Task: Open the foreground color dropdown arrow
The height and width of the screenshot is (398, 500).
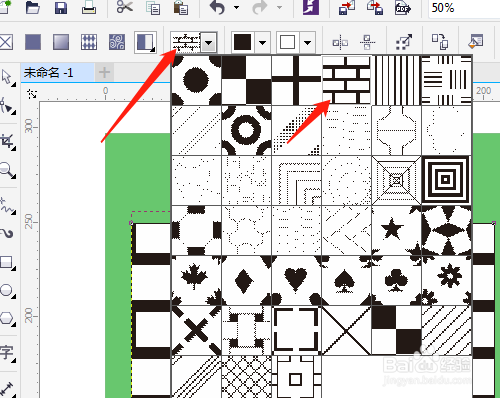Action: pyautogui.click(x=262, y=43)
